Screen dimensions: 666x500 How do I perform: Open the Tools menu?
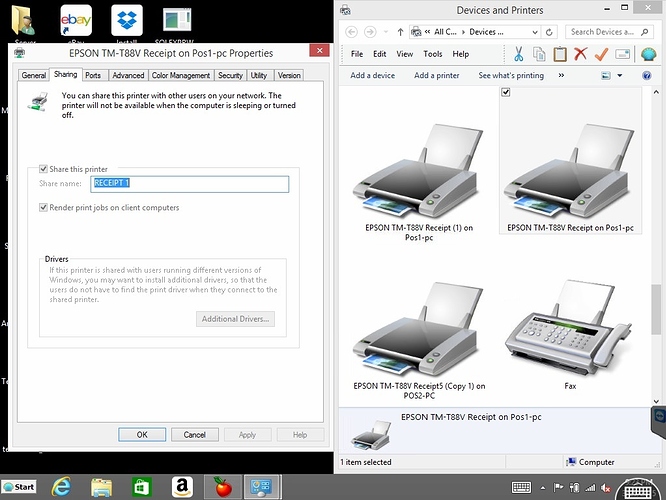pos(433,54)
